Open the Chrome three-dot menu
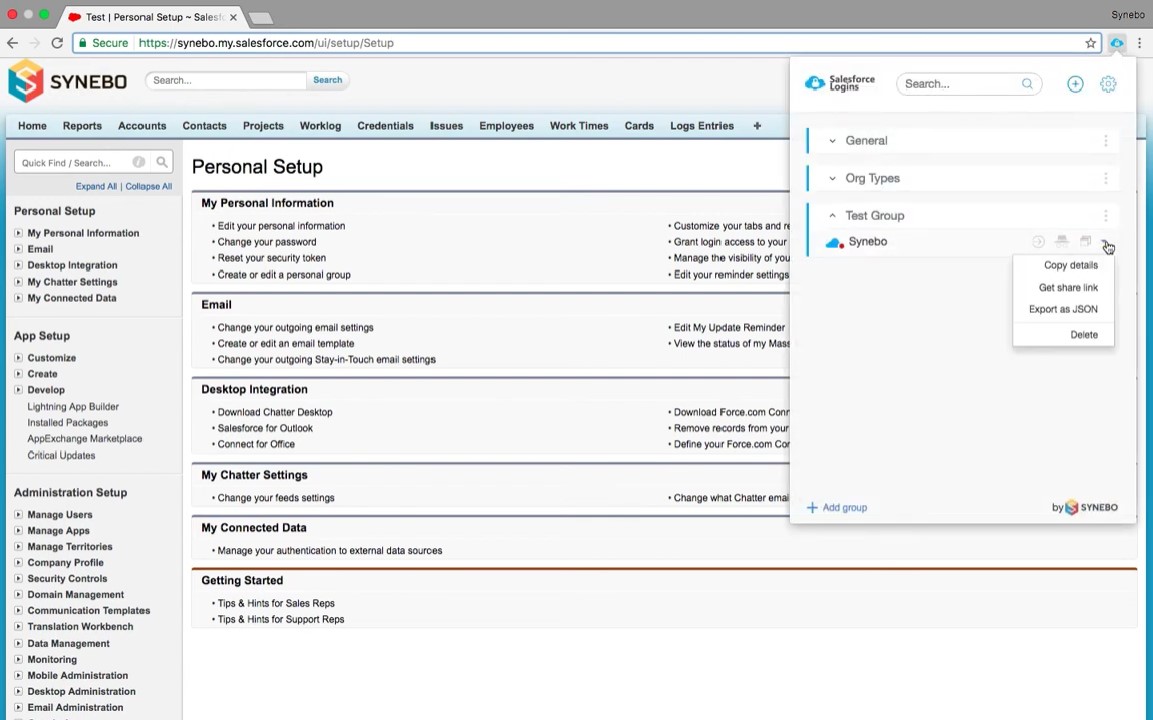Image resolution: width=1153 pixels, height=720 pixels. click(1140, 43)
